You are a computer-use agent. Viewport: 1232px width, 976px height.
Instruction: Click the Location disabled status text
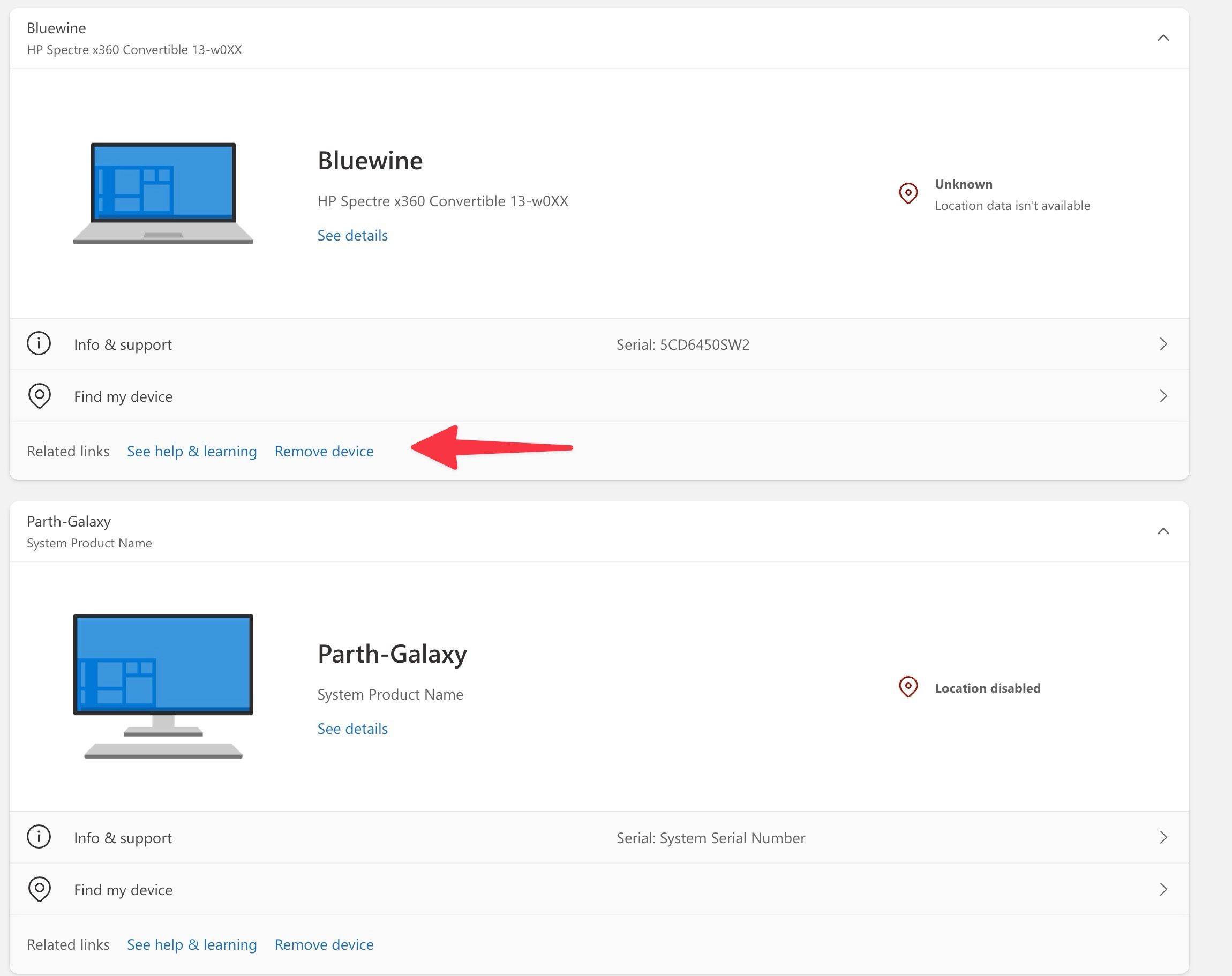click(987, 688)
